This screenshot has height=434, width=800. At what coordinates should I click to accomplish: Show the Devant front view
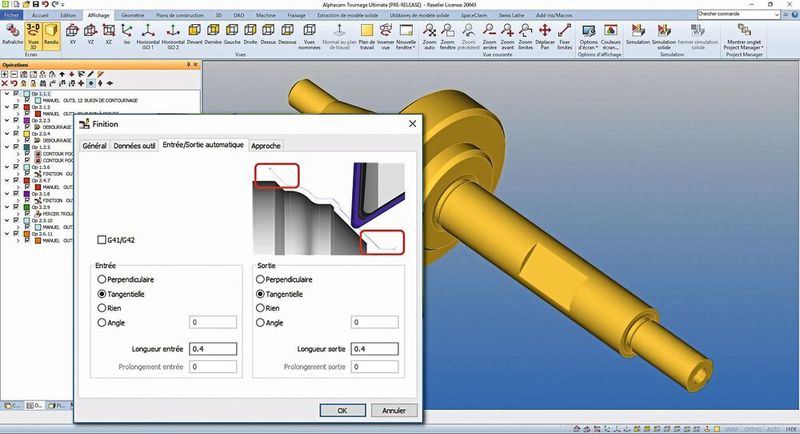pyautogui.click(x=194, y=34)
